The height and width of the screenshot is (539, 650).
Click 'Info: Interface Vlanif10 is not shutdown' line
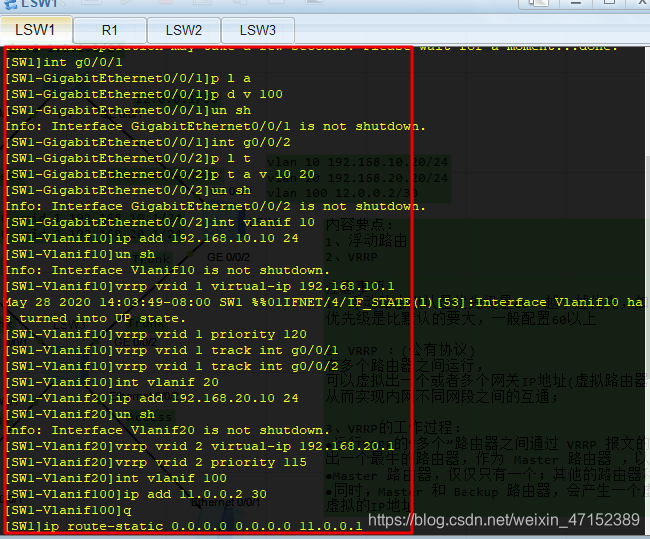pyautogui.click(x=167, y=270)
